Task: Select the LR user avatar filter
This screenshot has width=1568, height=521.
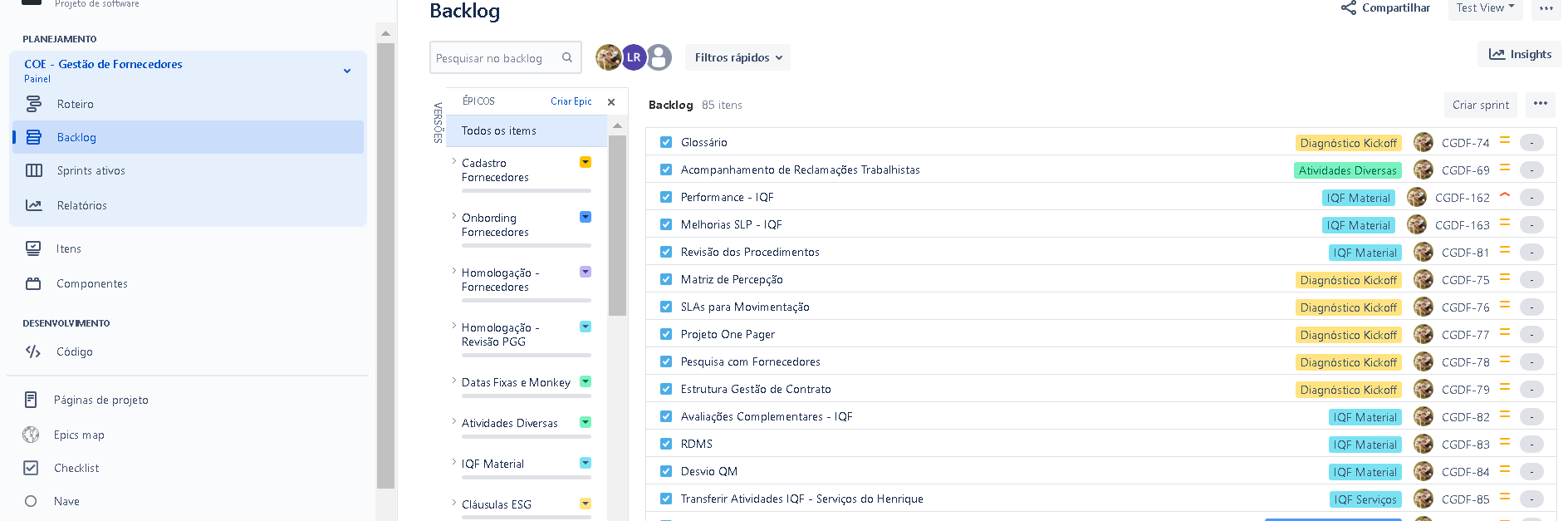Action: coord(634,57)
